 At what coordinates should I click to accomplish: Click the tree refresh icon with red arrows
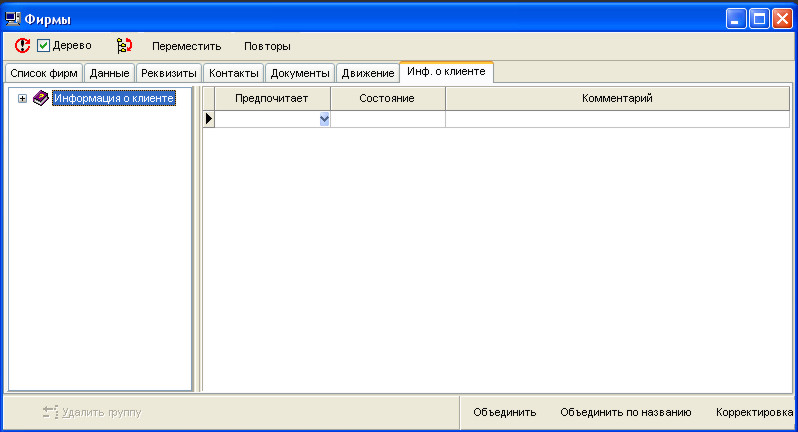pyautogui.click(x=124, y=46)
